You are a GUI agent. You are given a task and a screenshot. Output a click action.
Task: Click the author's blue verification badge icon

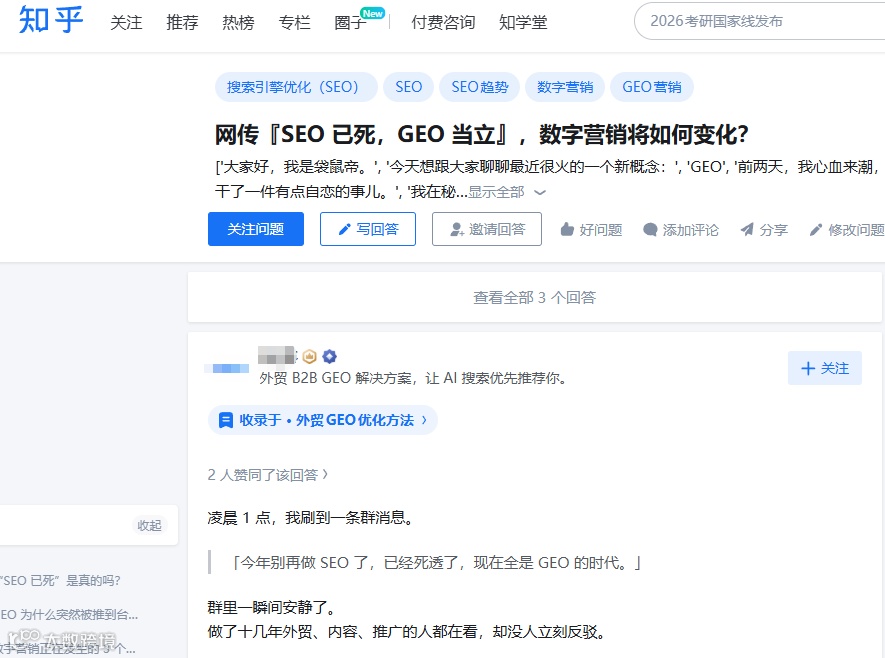pos(330,357)
